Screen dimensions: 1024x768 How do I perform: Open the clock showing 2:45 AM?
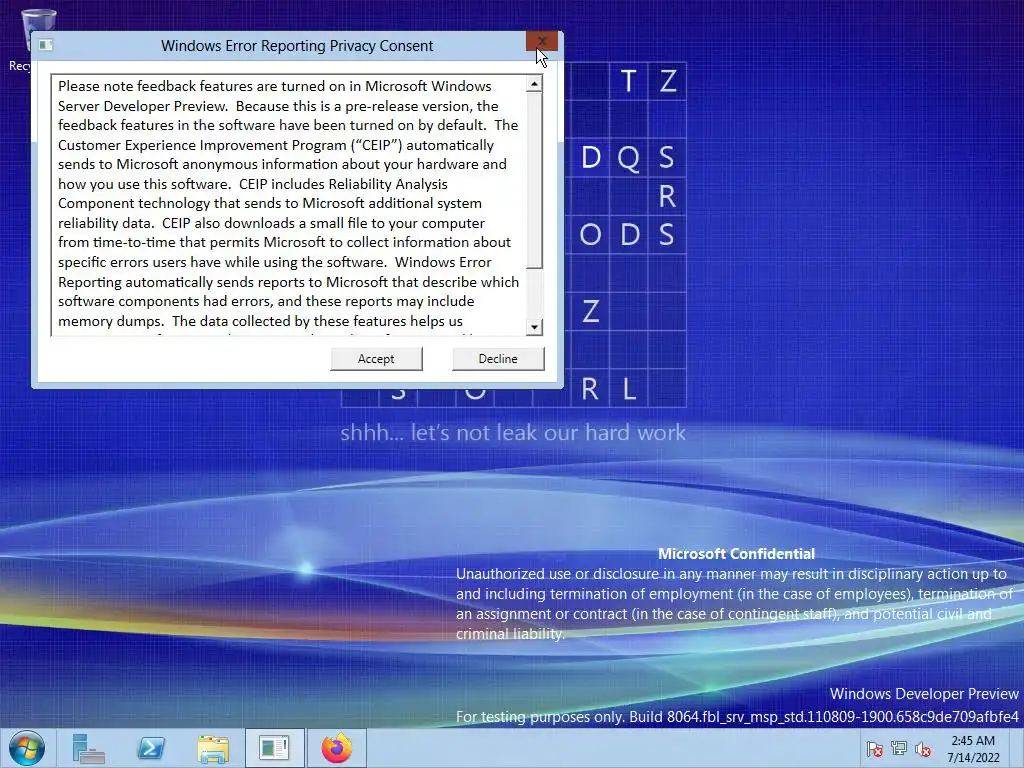click(973, 748)
